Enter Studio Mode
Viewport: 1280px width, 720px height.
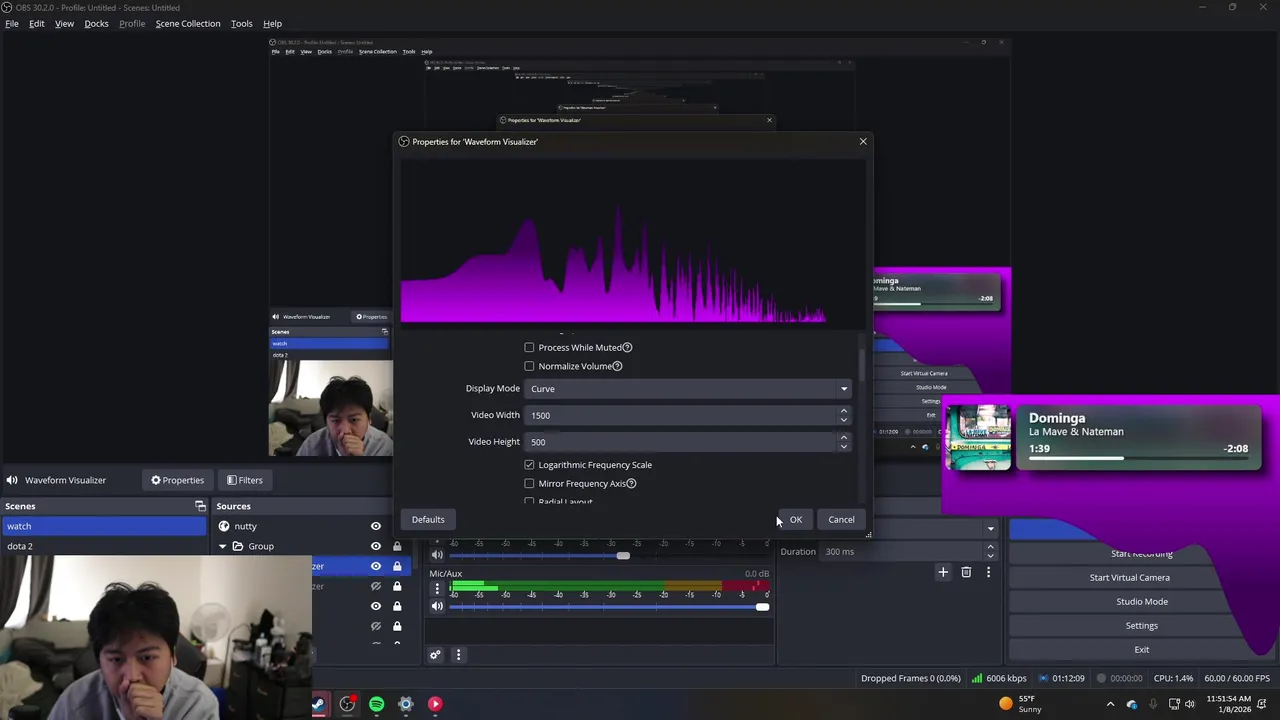pyautogui.click(x=1141, y=602)
